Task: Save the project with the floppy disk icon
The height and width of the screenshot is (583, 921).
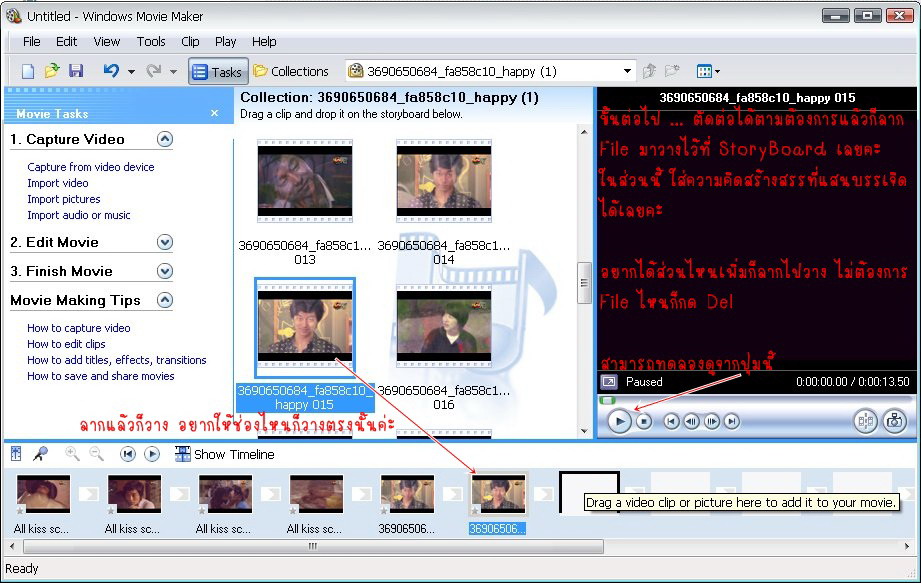Action: click(x=76, y=71)
